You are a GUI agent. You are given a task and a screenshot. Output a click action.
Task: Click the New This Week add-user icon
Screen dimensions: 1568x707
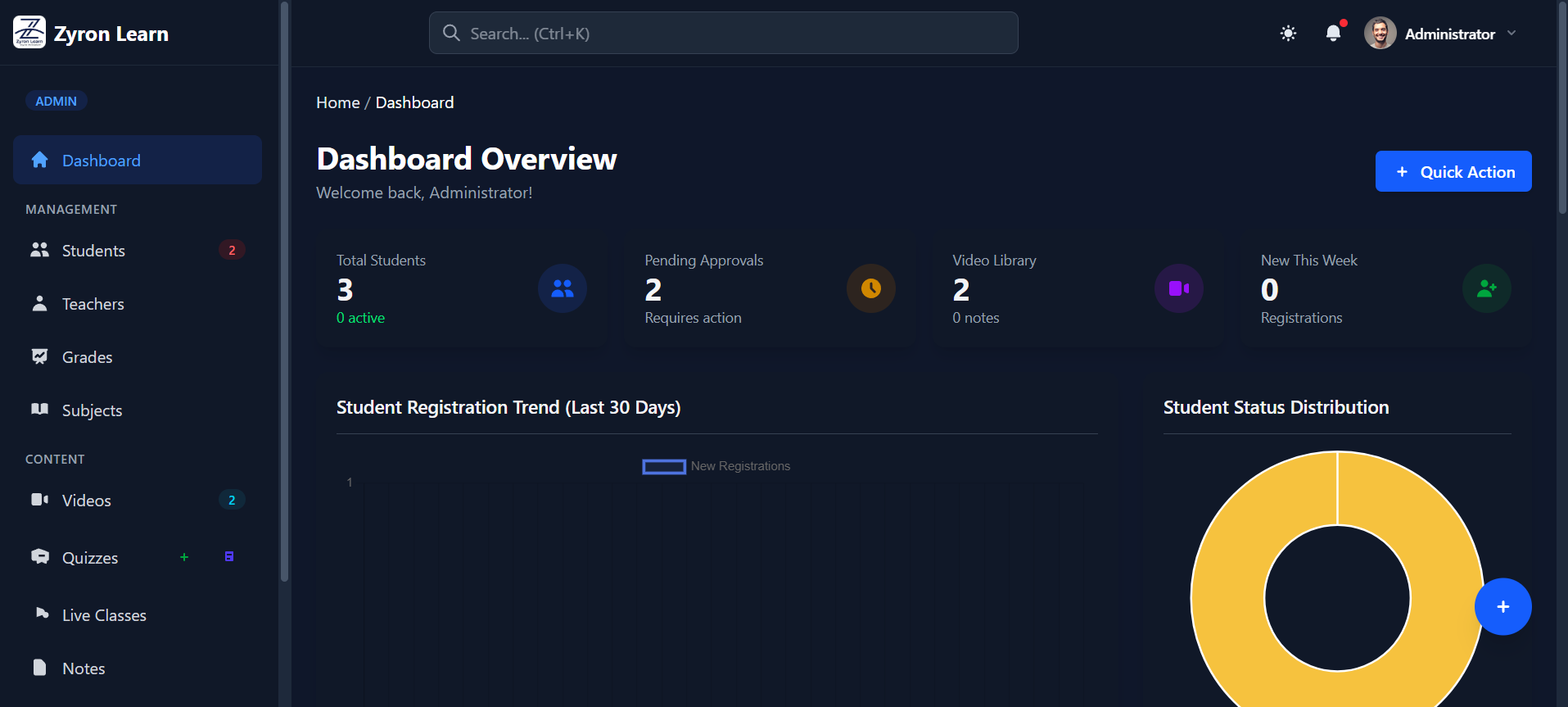click(1487, 288)
